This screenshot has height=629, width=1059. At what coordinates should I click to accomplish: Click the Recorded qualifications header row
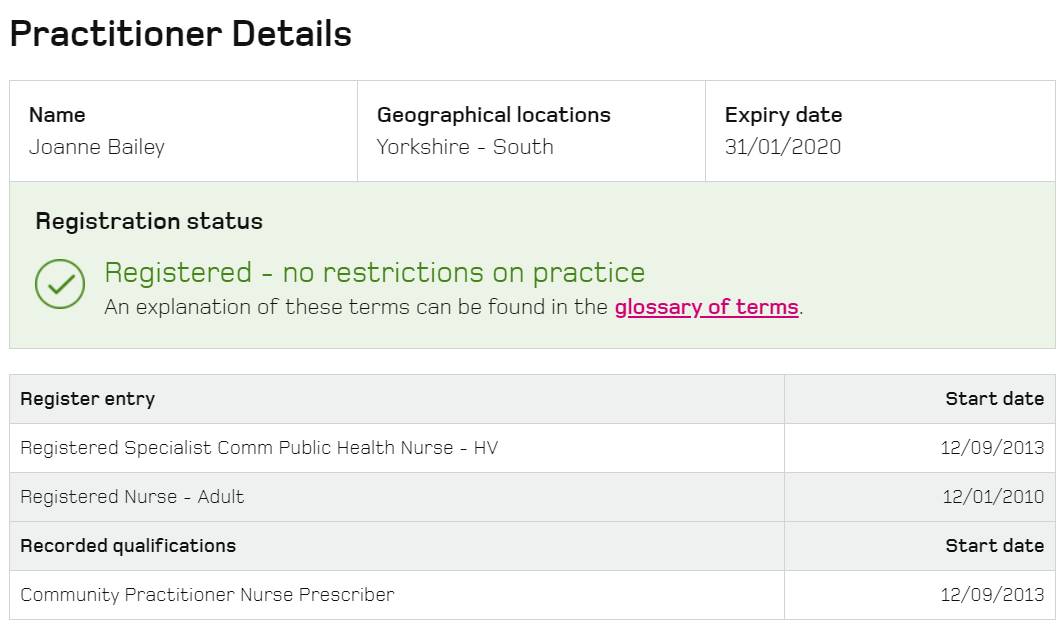128,546
